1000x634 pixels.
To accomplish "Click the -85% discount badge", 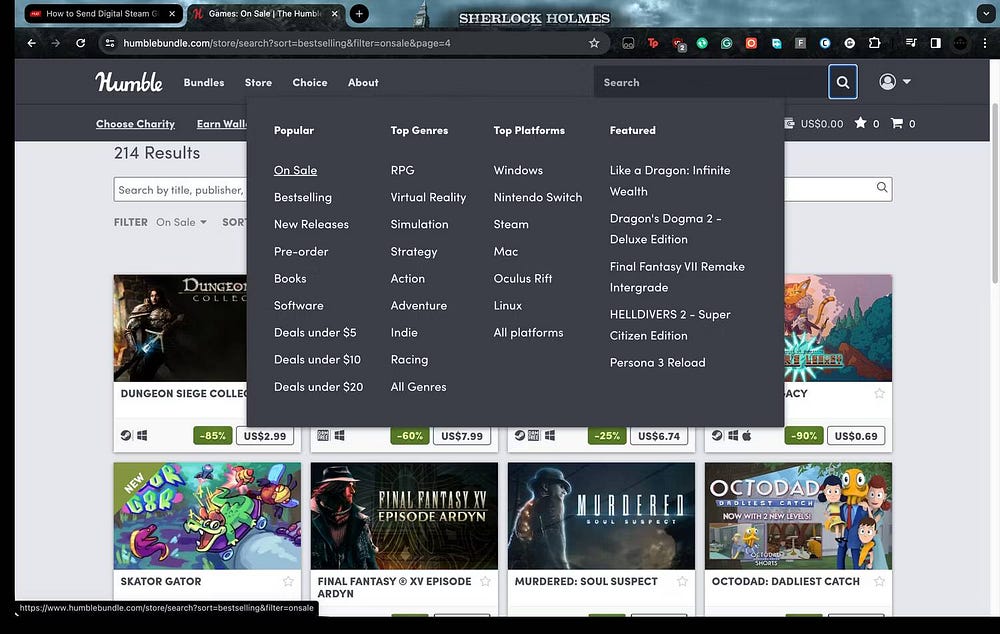I will pos(213,435).
